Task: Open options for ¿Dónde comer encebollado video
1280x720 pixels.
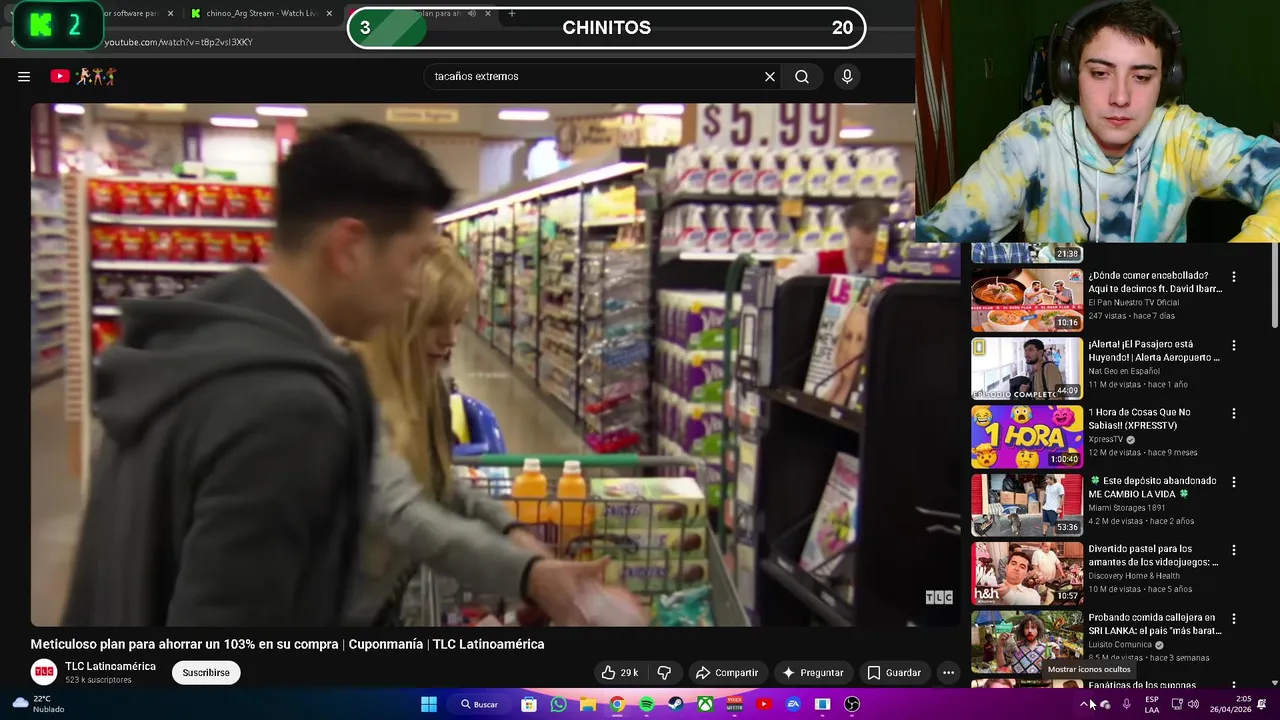Action: click(1233, 277)
